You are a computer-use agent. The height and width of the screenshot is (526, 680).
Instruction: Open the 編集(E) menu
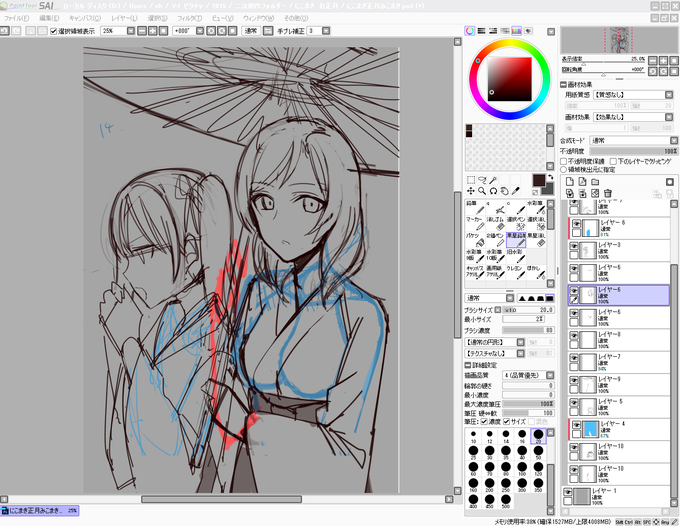pyautogui.click(x=49, y=18)
